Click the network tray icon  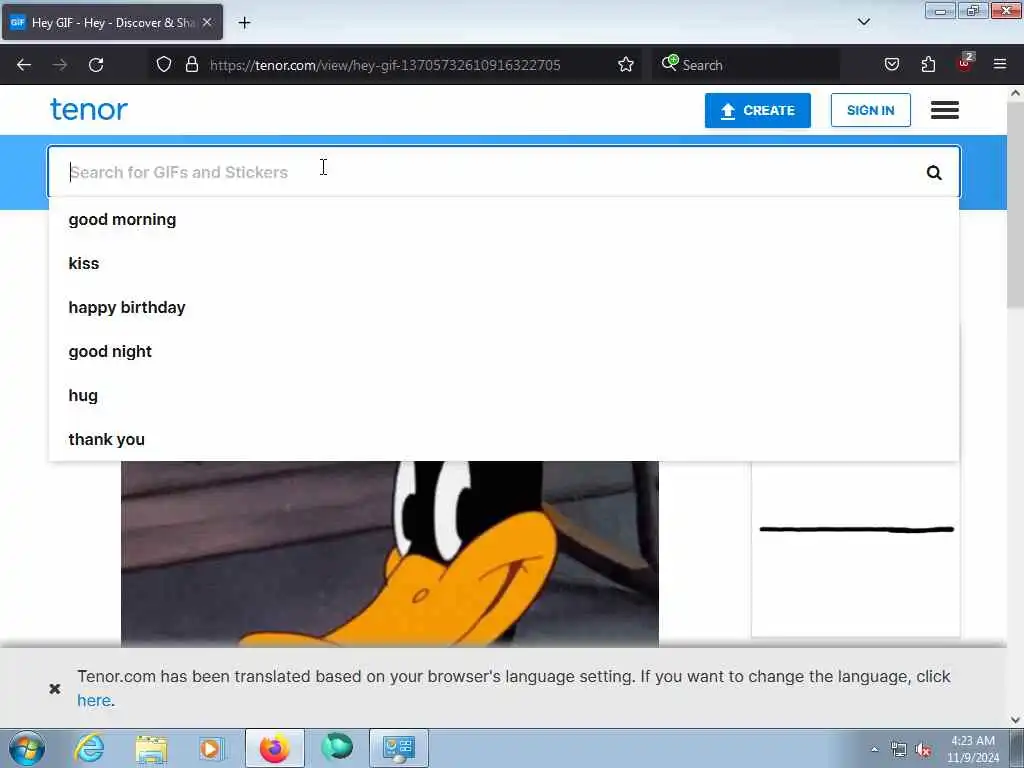[x=899, y=750]
